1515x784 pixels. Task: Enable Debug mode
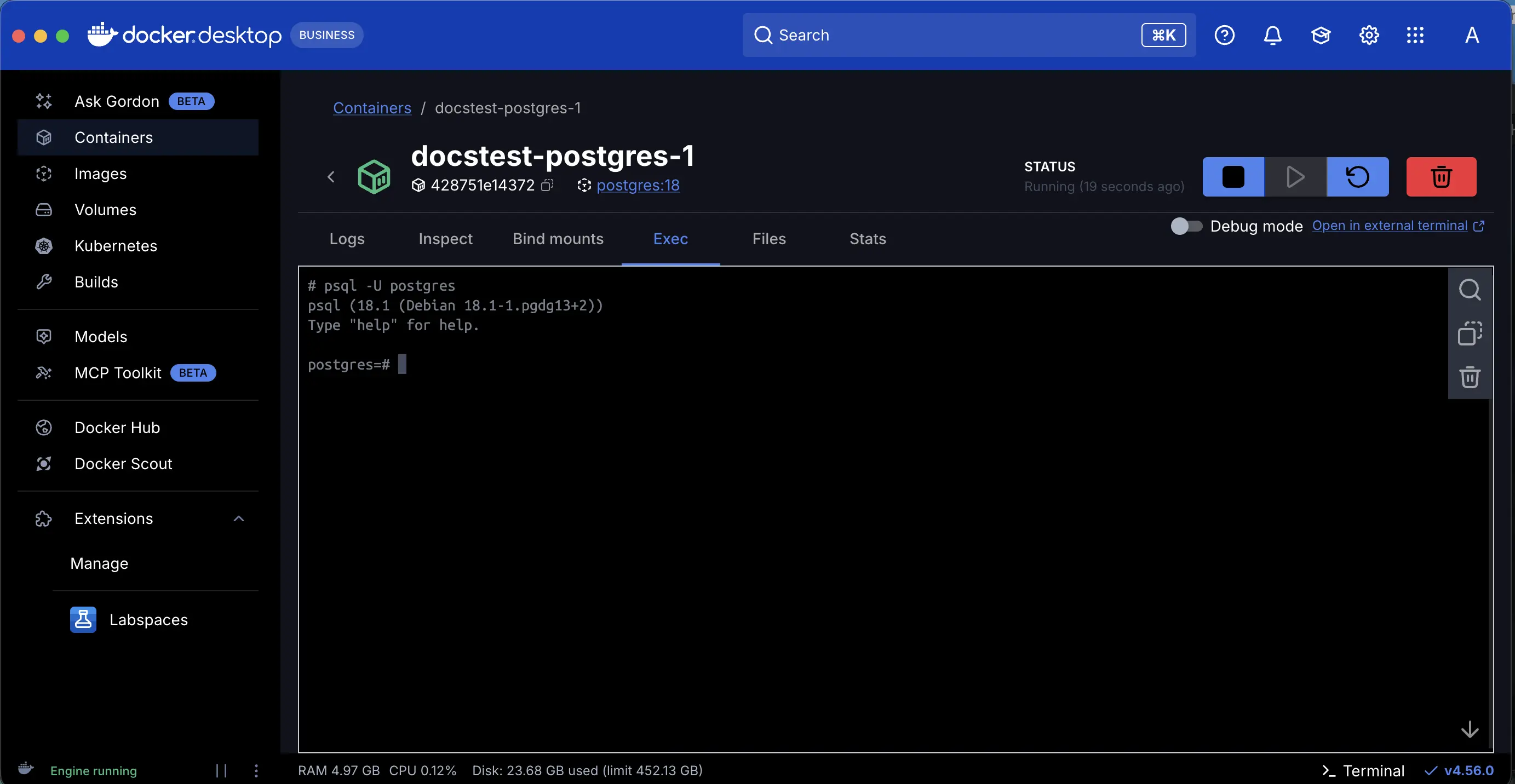pyautogui.click(x=1186, y=226)
